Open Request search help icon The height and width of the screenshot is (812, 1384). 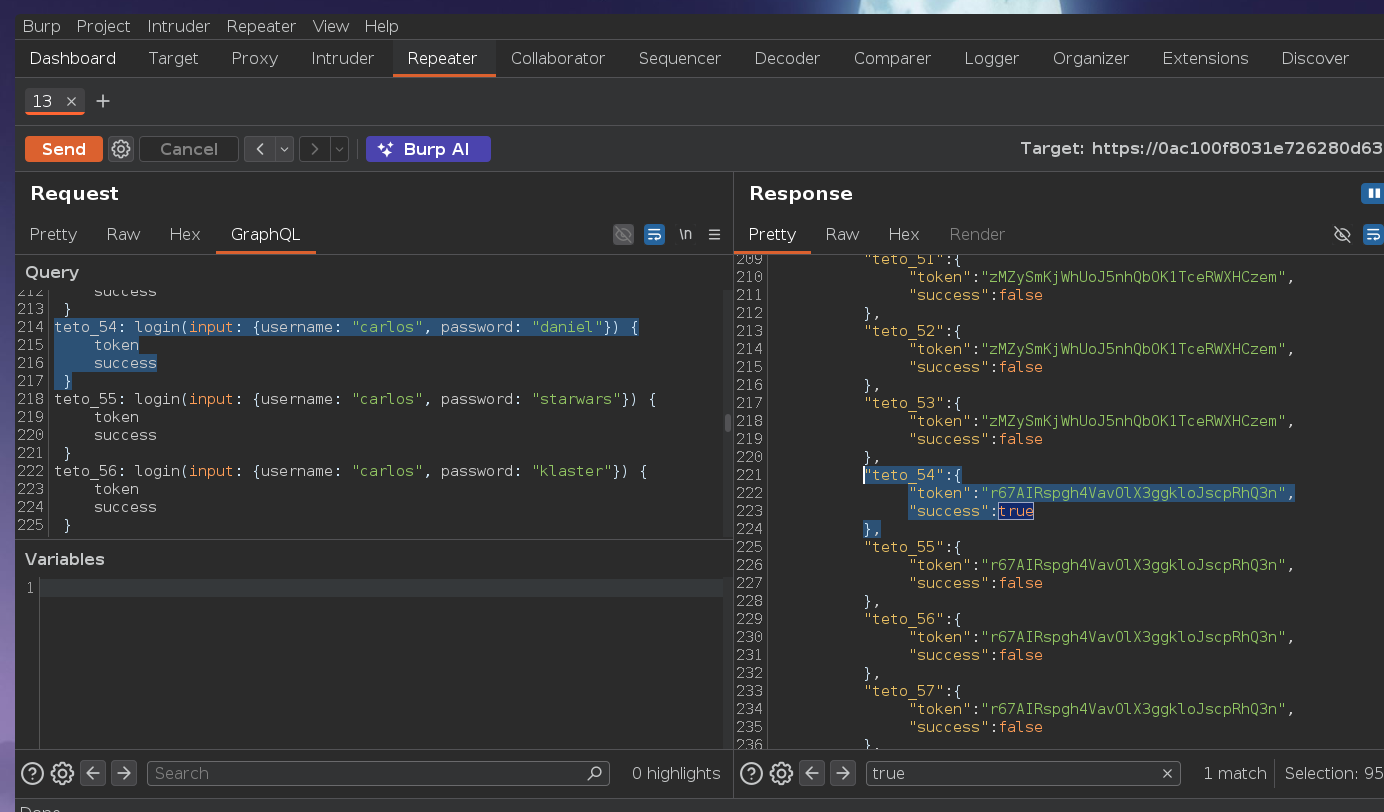(x=32, y=773)
